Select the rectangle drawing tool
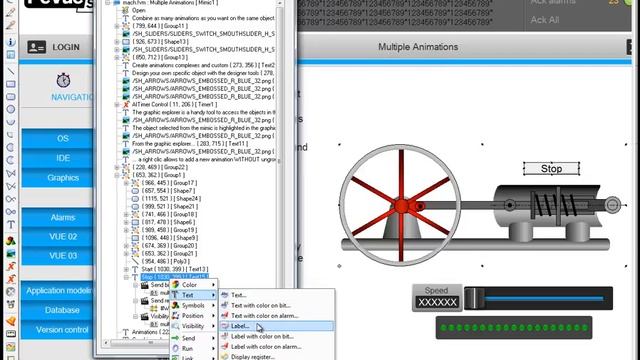This screenshot has height=360, width=640. click(11, 84)
